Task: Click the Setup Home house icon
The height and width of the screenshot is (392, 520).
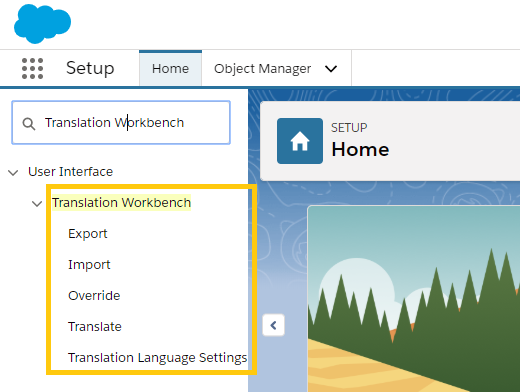Action: click(300, 141)
